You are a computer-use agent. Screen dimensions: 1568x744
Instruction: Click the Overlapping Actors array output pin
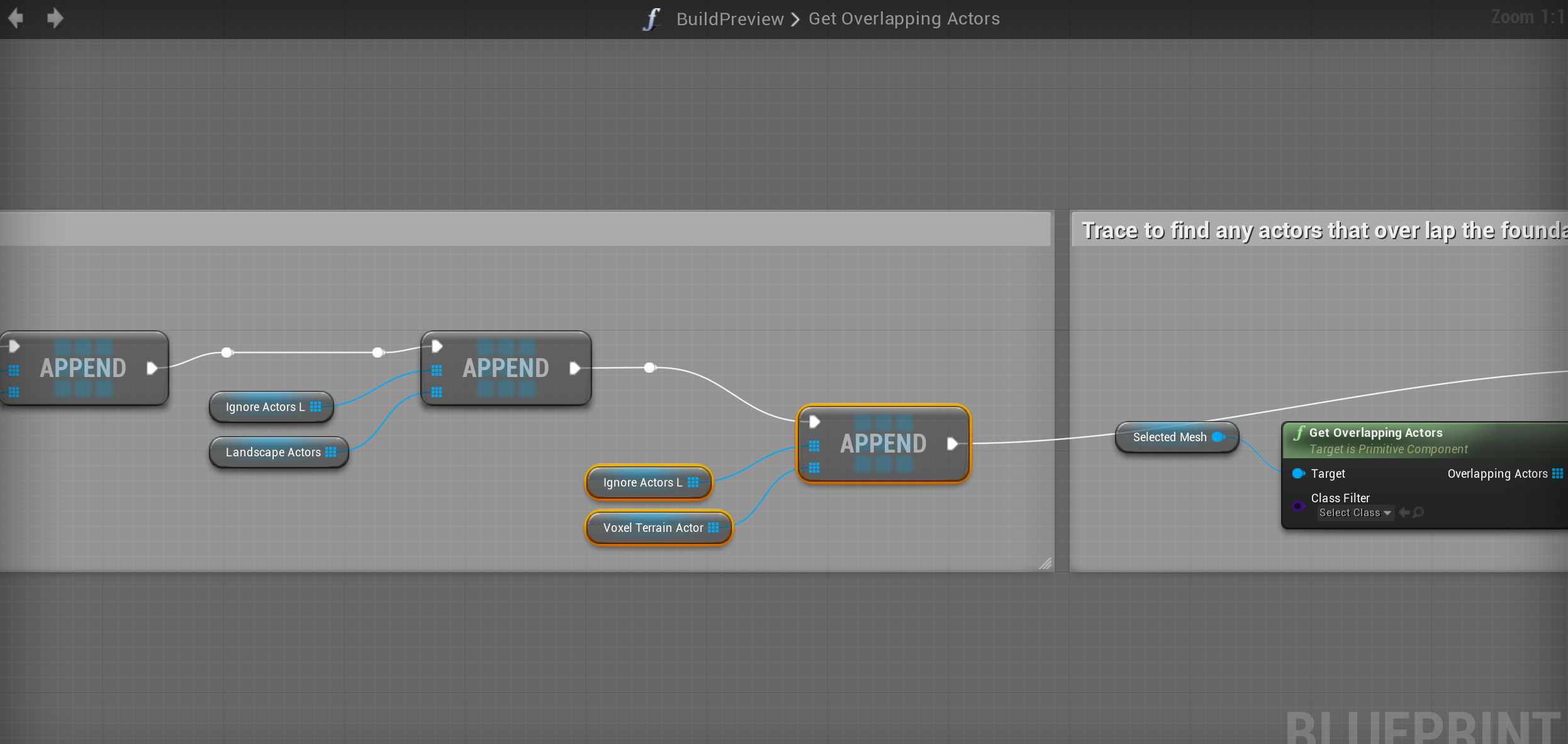tap(1557, 473)
